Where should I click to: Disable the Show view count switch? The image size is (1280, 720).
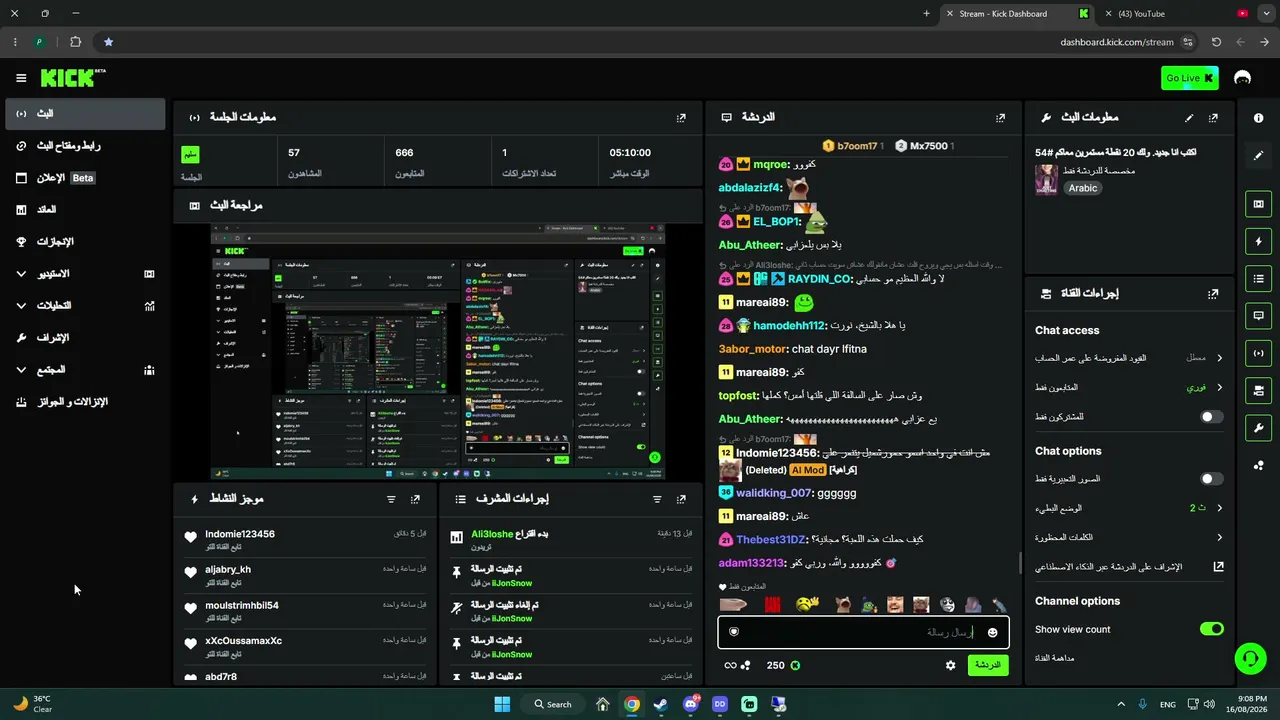tap(1211, 629)
